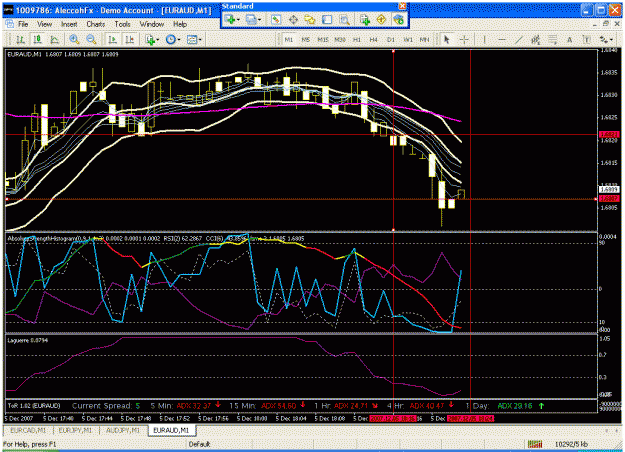
Task: Toggle Expert Advisors icon
Action: click(398, 19)
